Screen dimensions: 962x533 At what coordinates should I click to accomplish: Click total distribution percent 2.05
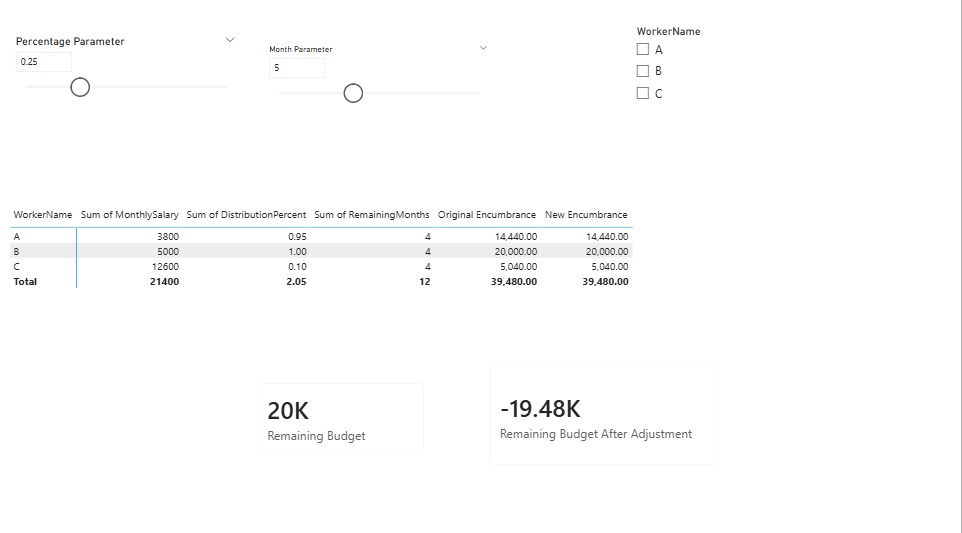click(x=296, y=282)
